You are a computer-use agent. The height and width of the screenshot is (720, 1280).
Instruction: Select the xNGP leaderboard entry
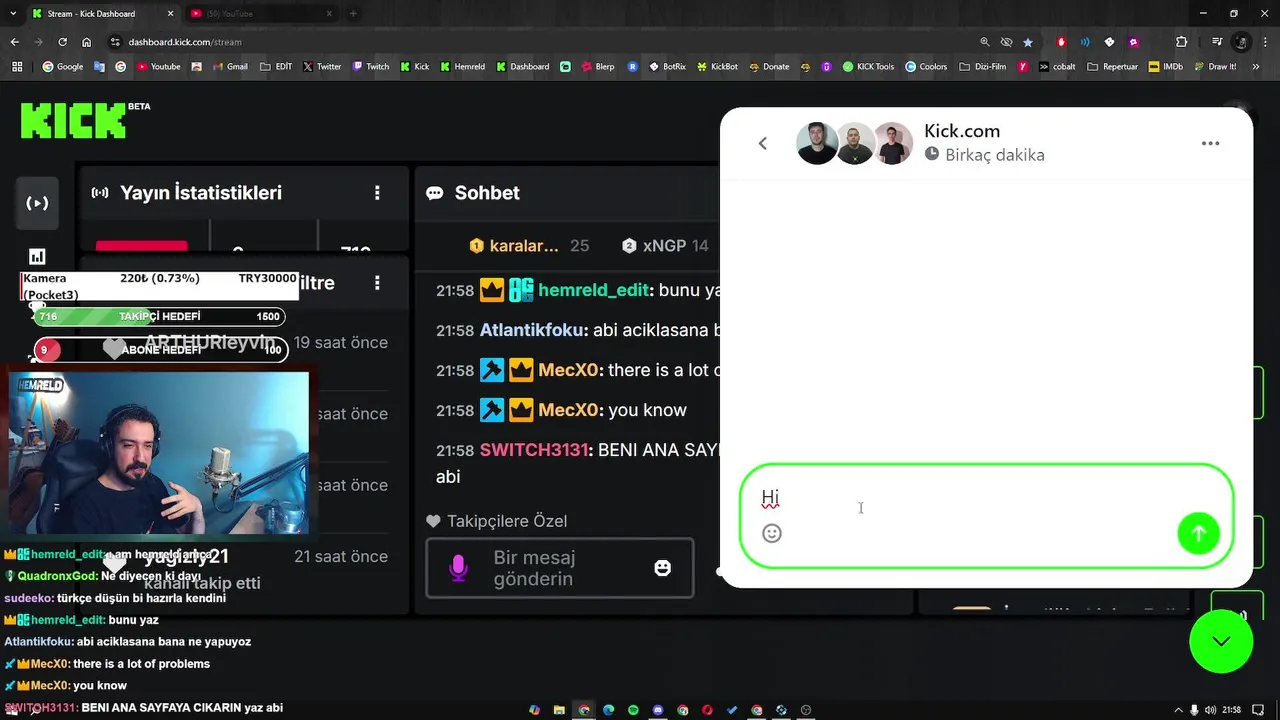pos(664,246)
